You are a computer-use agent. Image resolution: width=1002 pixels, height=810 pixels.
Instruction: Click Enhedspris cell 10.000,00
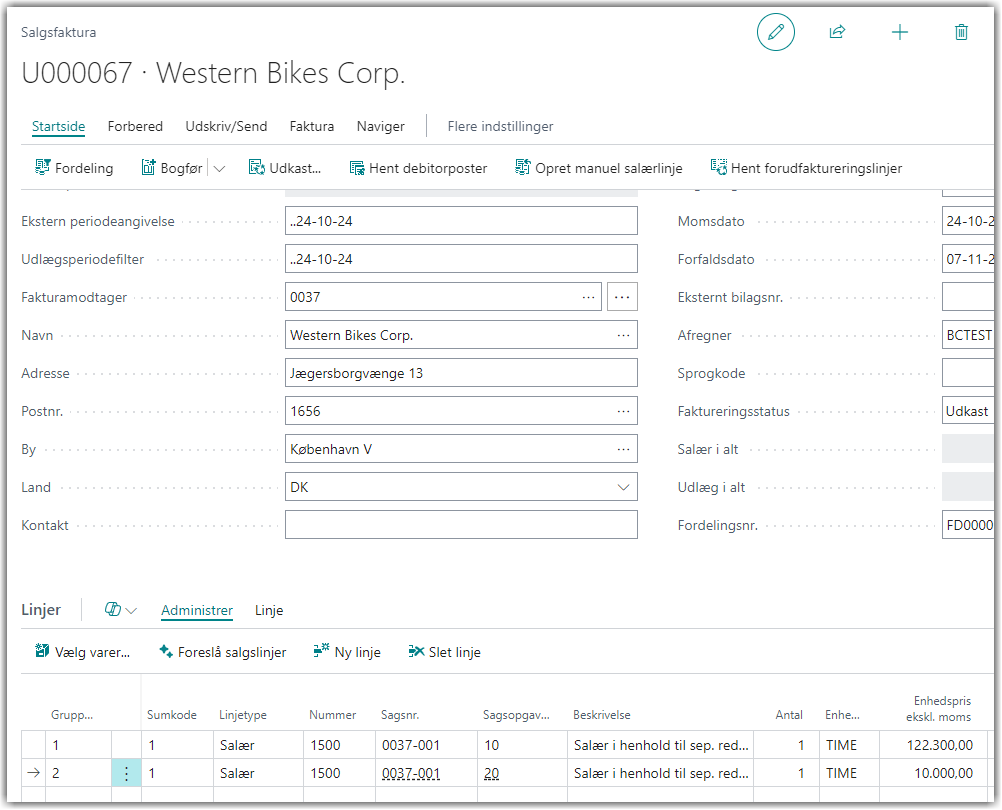tap(933, 774)
